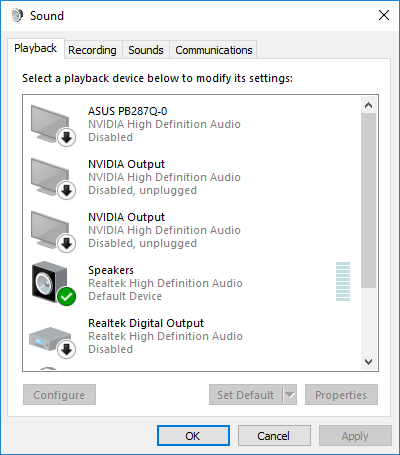Go to the Communications tab

click(x=214, y=50)
